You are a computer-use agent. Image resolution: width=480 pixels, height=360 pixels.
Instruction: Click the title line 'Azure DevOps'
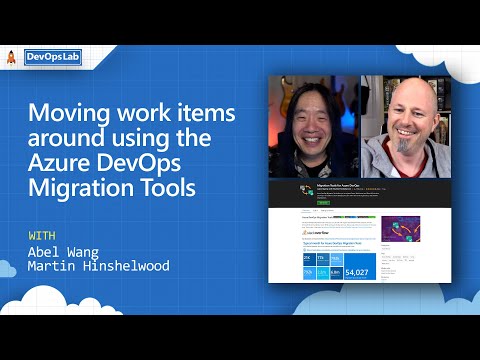pyautogui.click(x=104, y=163)
